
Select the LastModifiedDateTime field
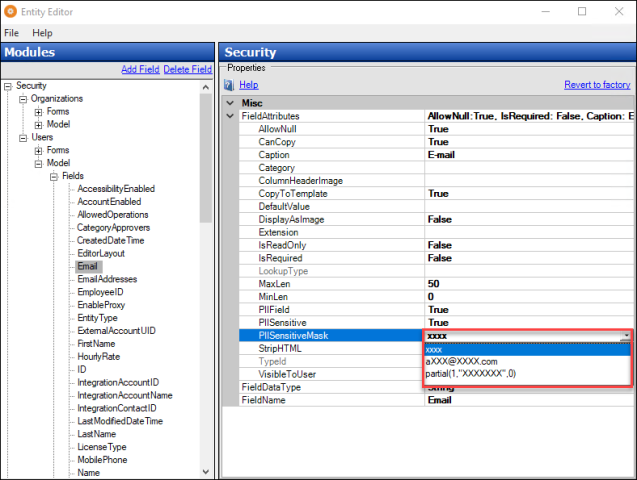coord(120,422)
